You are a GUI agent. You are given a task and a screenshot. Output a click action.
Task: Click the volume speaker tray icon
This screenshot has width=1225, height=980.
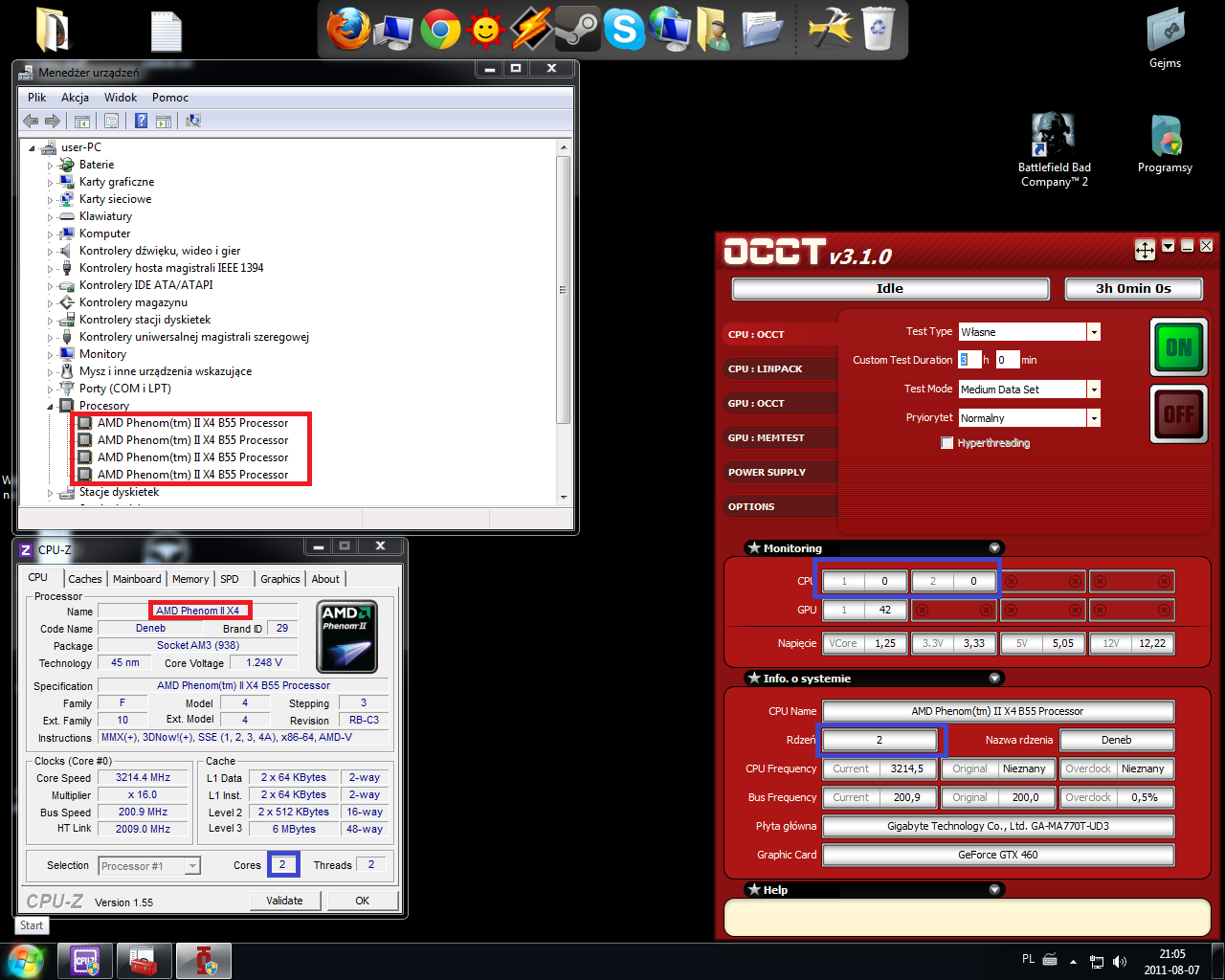click(x=1120, y=961)
